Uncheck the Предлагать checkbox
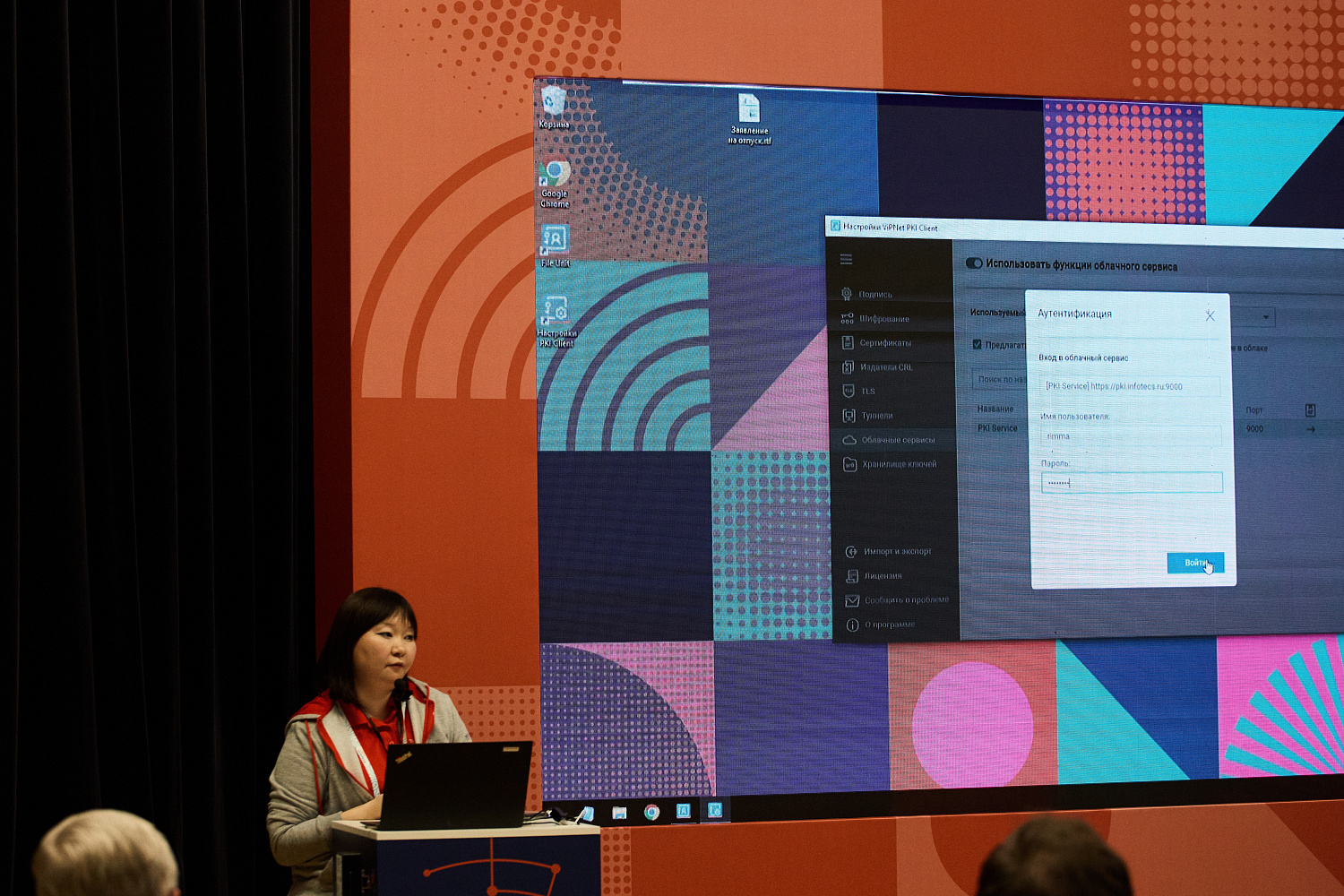 978,344
